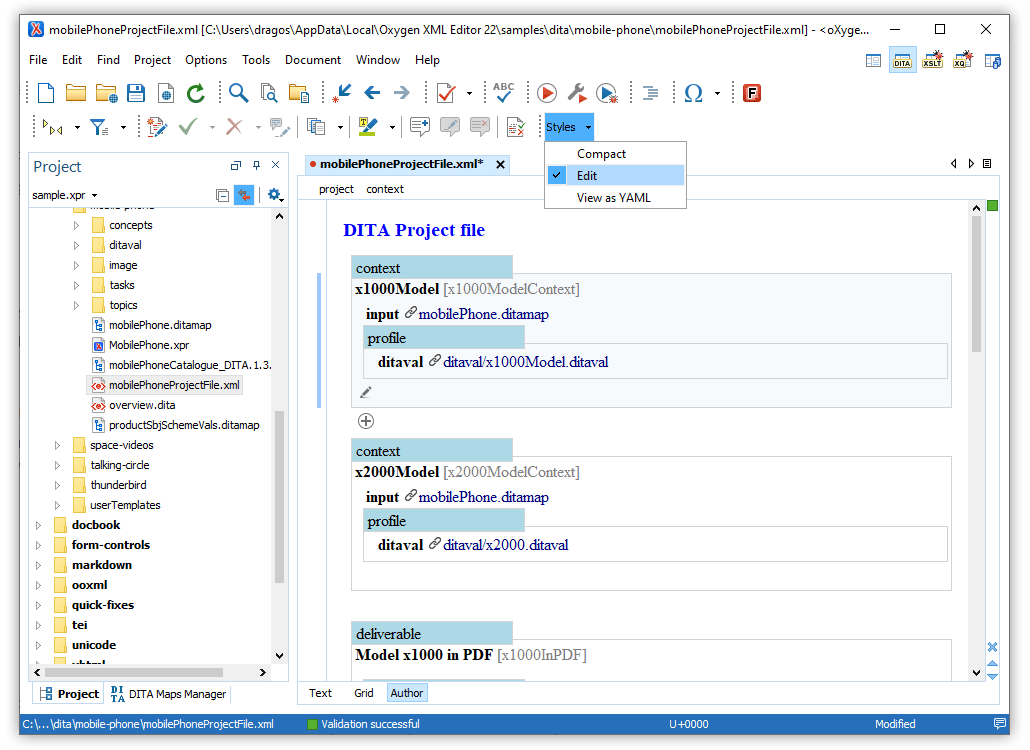Save the file with the floppy disk icon
The width and height of the screenshot is (1030, 750).
[136, 93]
